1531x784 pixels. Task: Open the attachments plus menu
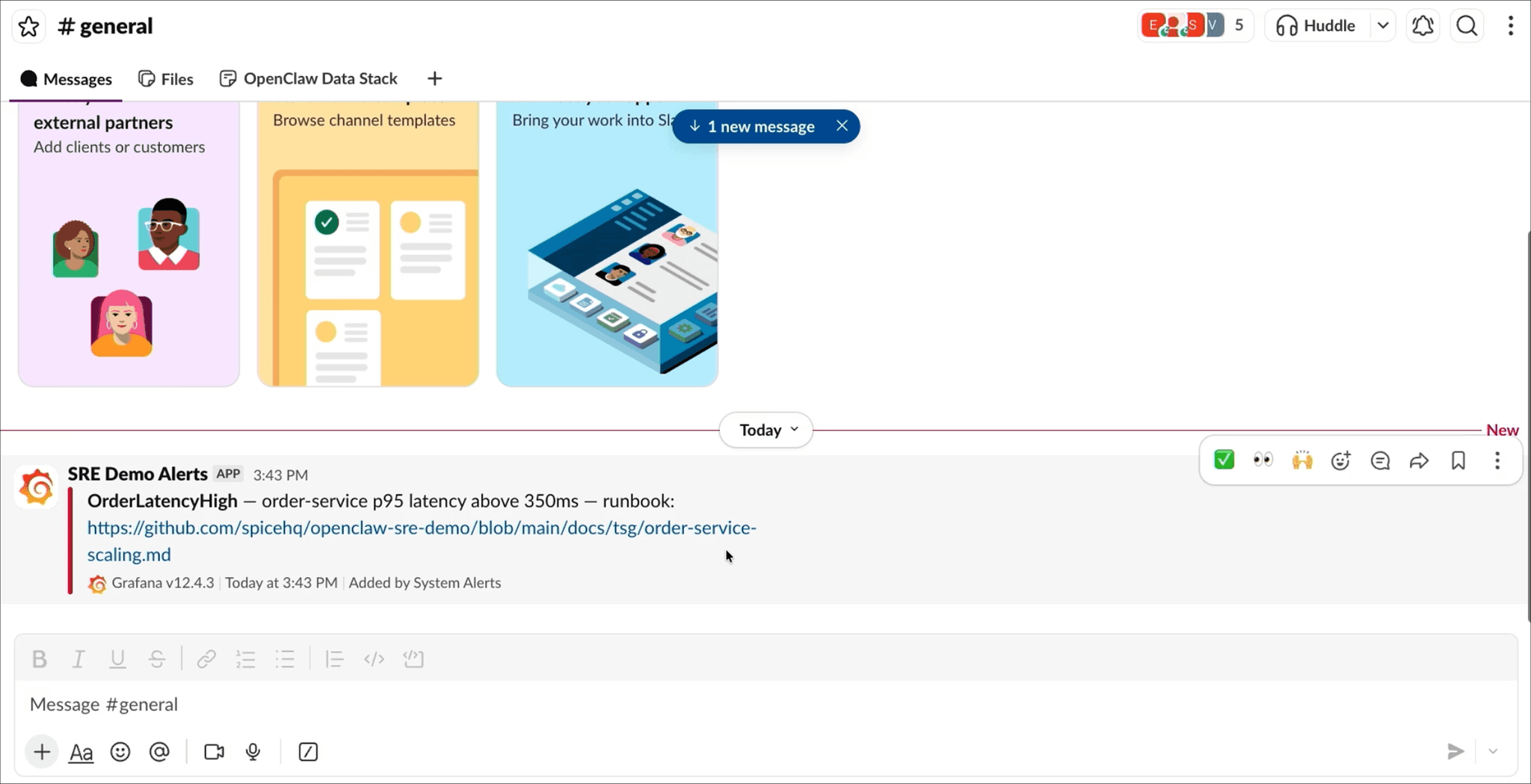point(42,752)
